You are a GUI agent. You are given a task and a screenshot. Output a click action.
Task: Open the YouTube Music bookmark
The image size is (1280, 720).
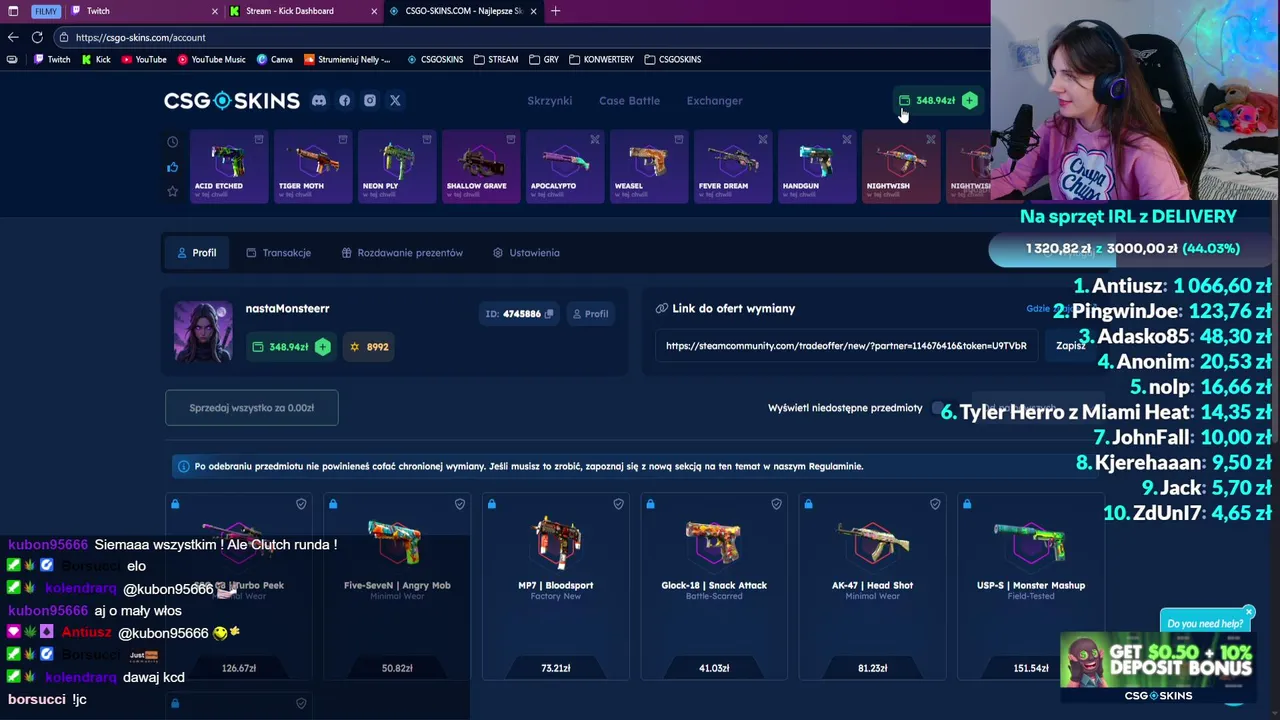(x=211, y=59)
